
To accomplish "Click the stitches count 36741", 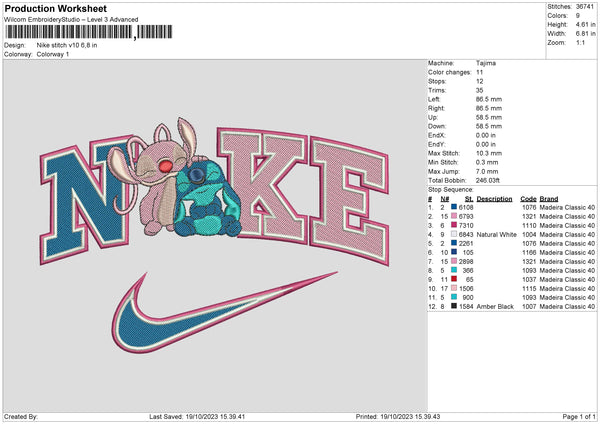I will click(584, 7).
